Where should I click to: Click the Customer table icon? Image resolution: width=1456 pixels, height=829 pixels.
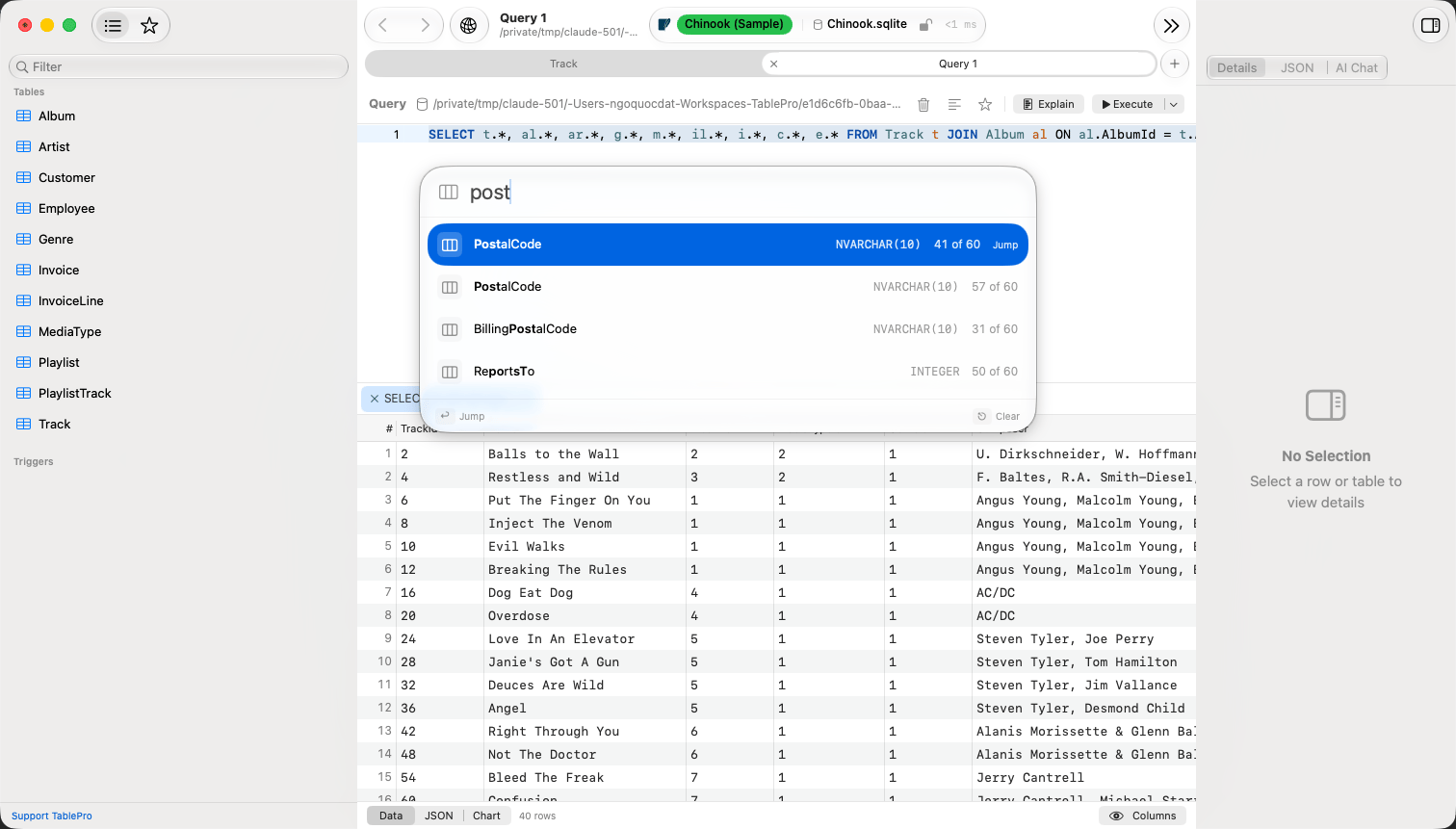24,177
